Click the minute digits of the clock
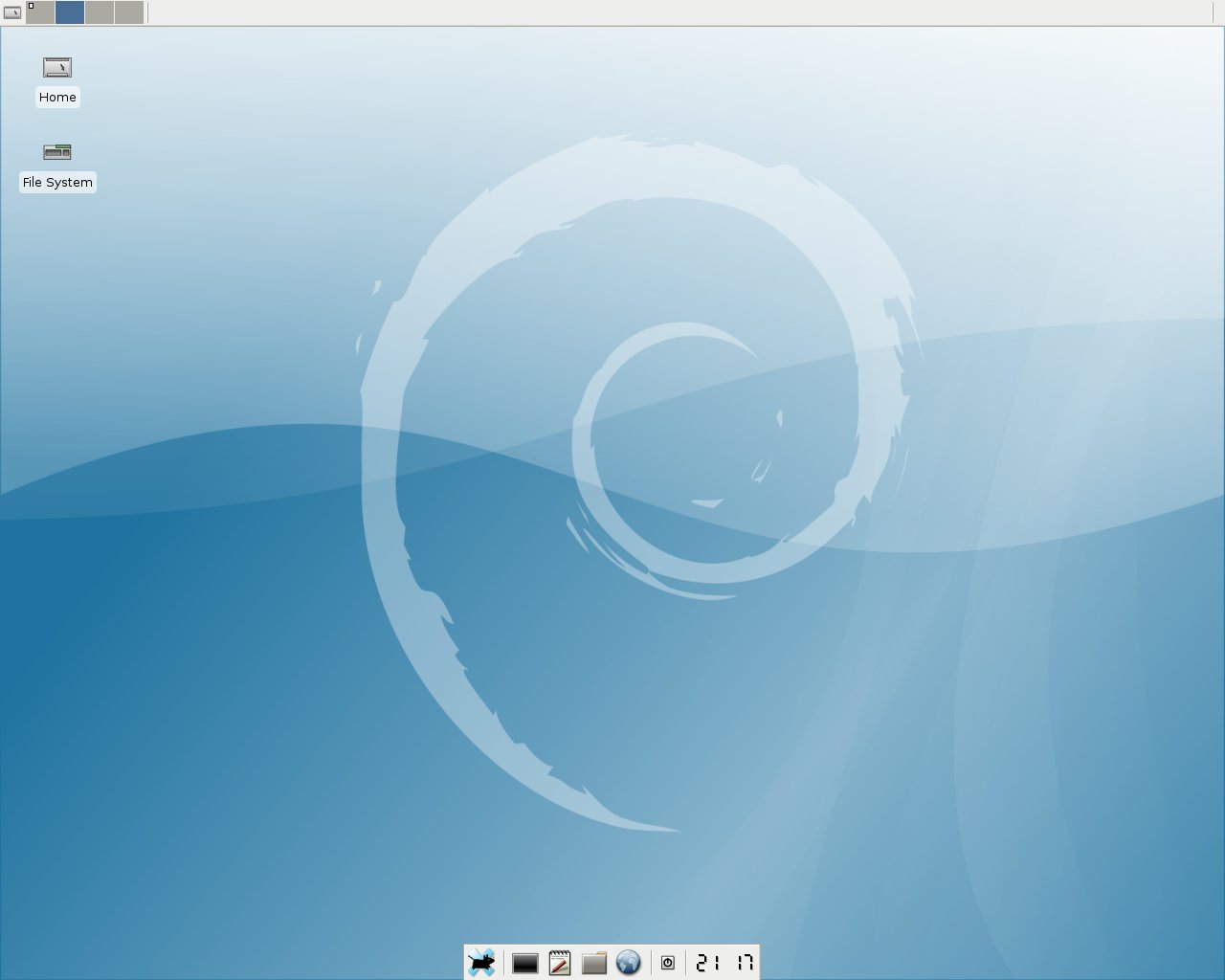Viewport: 1225px width, 980px height. pos(744,963)
